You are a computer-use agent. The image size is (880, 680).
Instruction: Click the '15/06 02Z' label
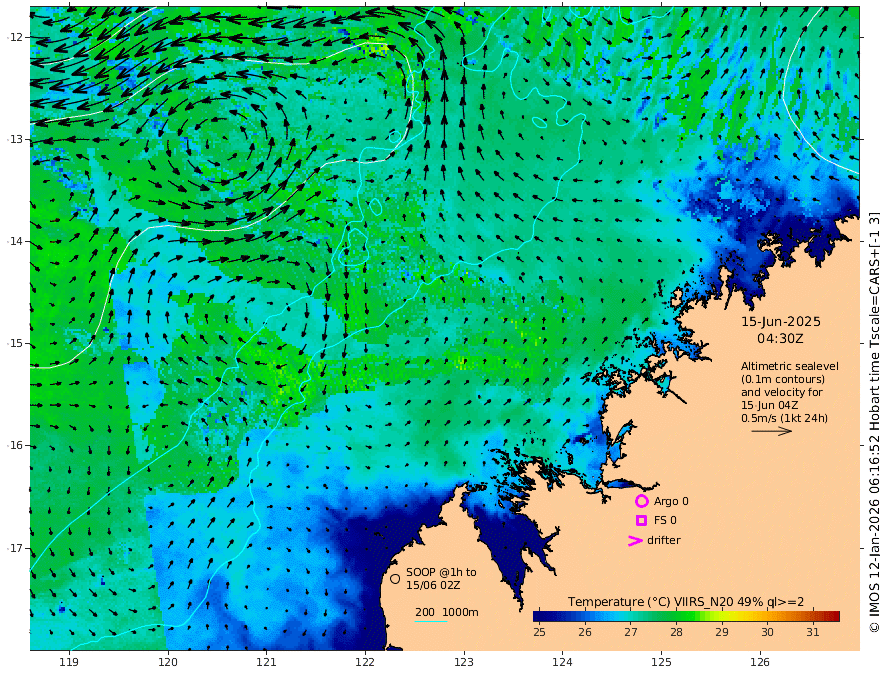coord(434,585)
